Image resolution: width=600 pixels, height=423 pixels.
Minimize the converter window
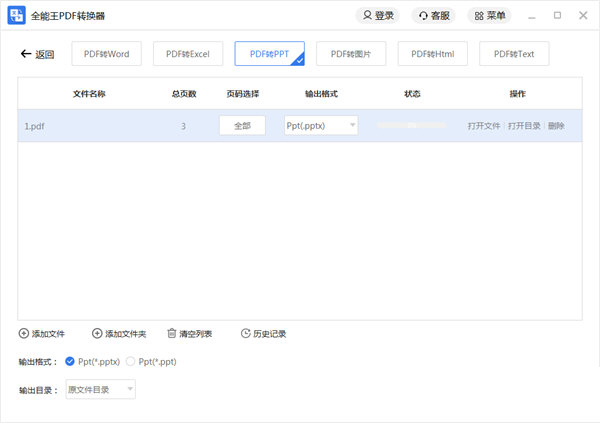[532, 16]
